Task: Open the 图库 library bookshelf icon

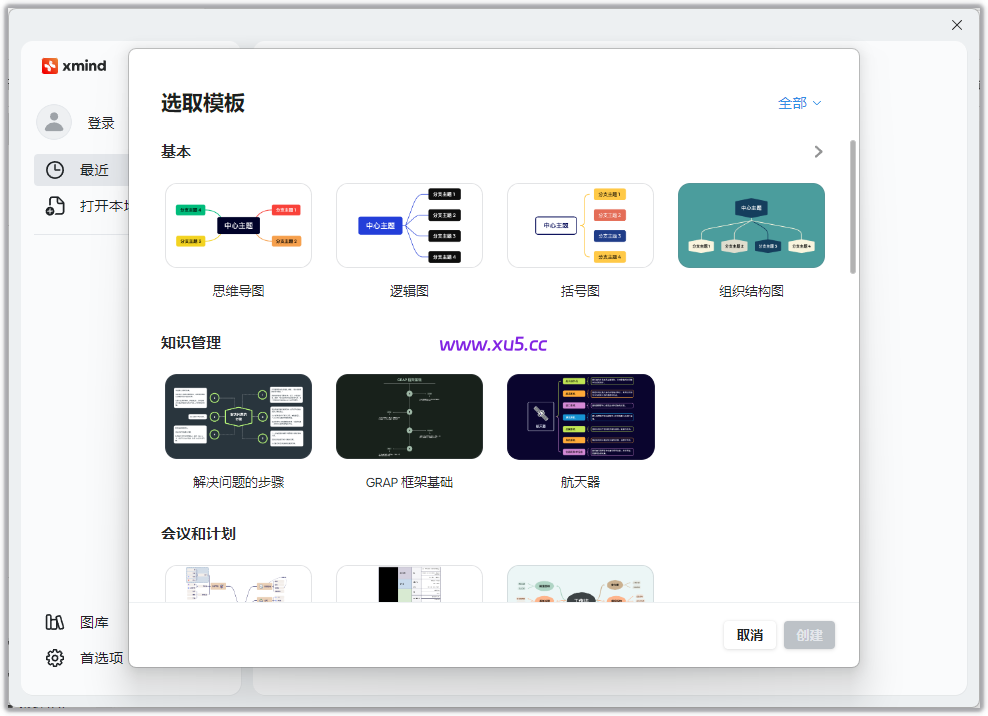Action: click(x=54, y=622)
